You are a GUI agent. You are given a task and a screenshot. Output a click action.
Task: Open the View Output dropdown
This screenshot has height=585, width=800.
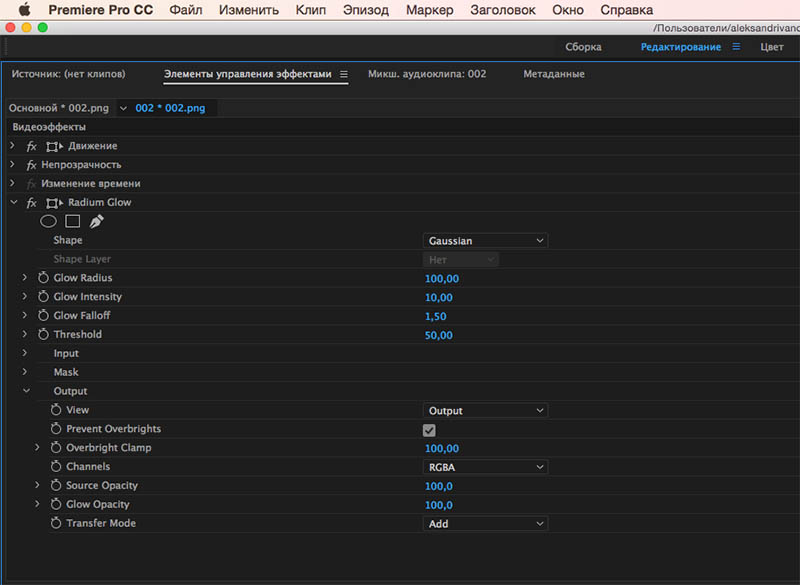[x=485, y=411]
